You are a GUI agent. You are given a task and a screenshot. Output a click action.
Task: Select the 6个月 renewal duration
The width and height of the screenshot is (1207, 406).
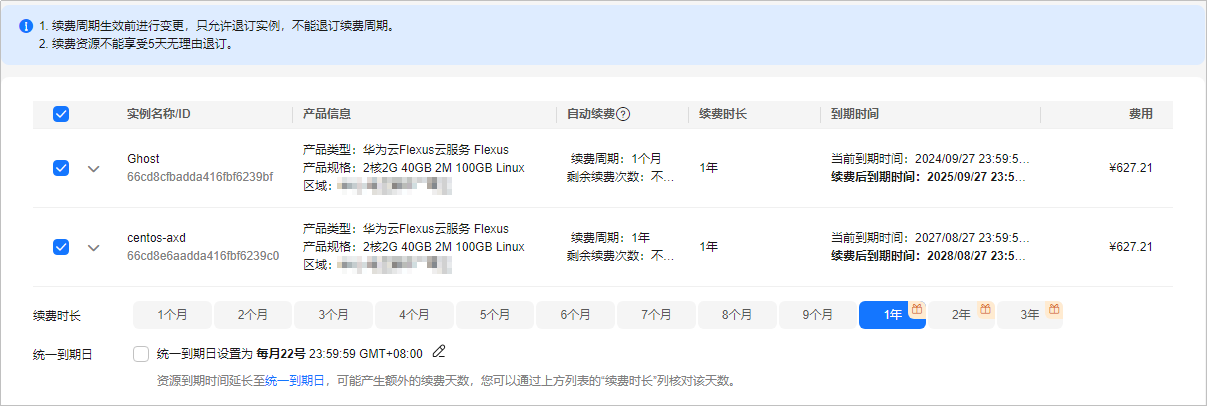click(575, 314)
